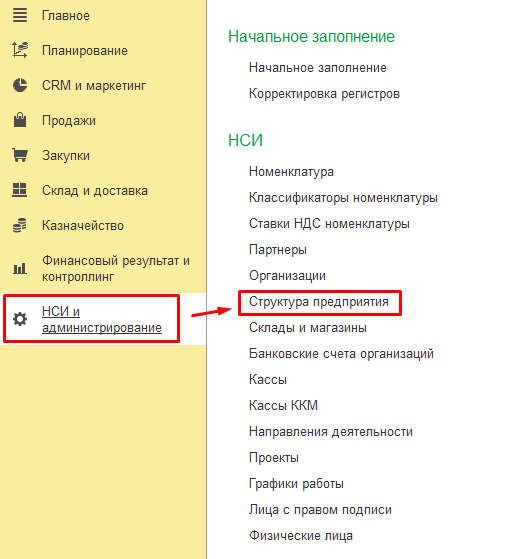Open Финансовый результат и контроллинг section

click(116, 268)
